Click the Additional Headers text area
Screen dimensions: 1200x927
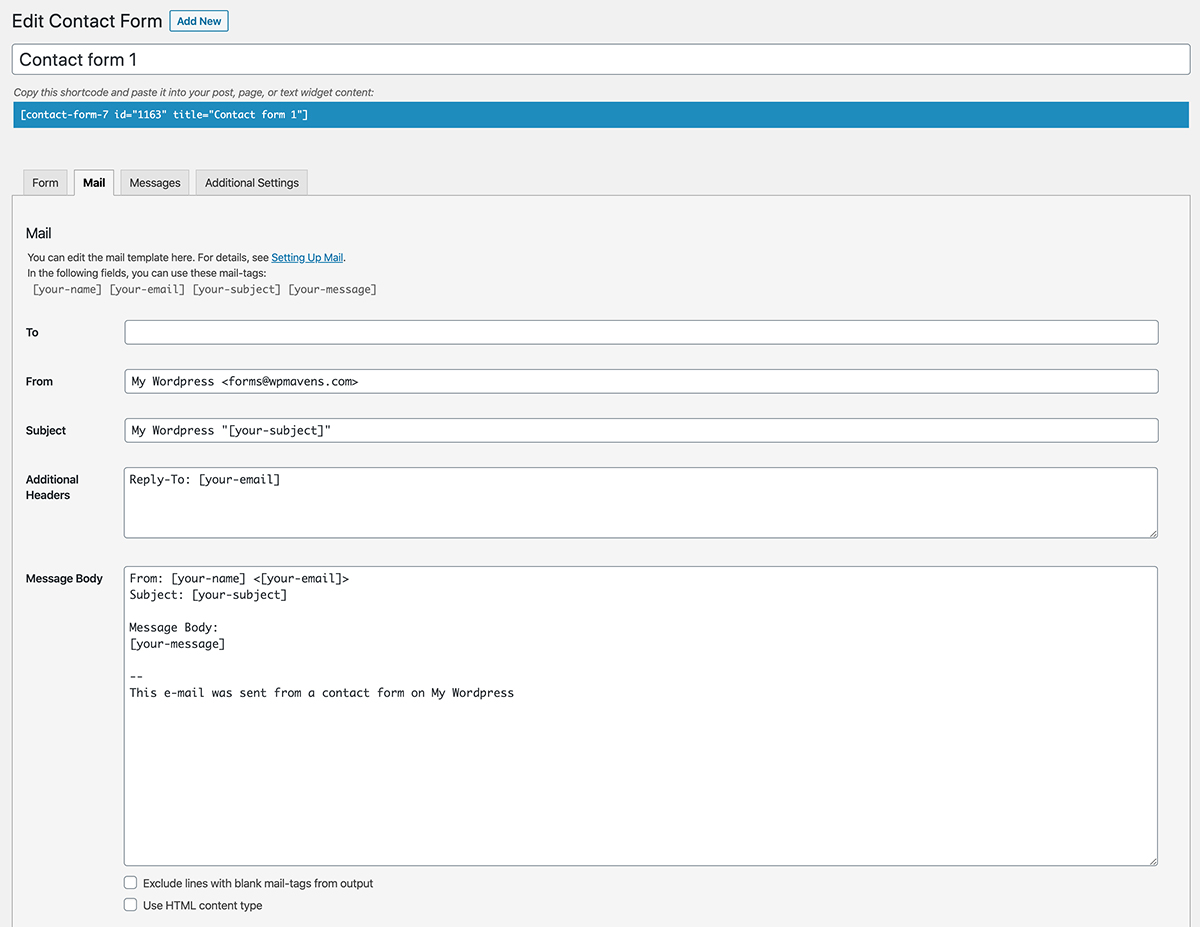click(640, 500)
